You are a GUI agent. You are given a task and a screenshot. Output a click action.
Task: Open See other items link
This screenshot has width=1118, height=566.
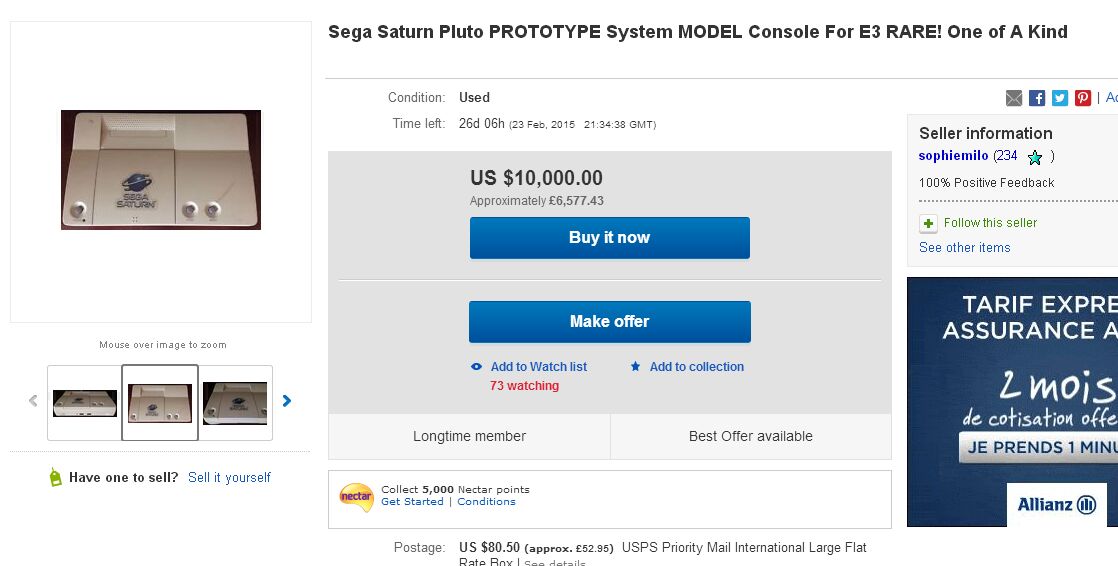pos(964,248)
